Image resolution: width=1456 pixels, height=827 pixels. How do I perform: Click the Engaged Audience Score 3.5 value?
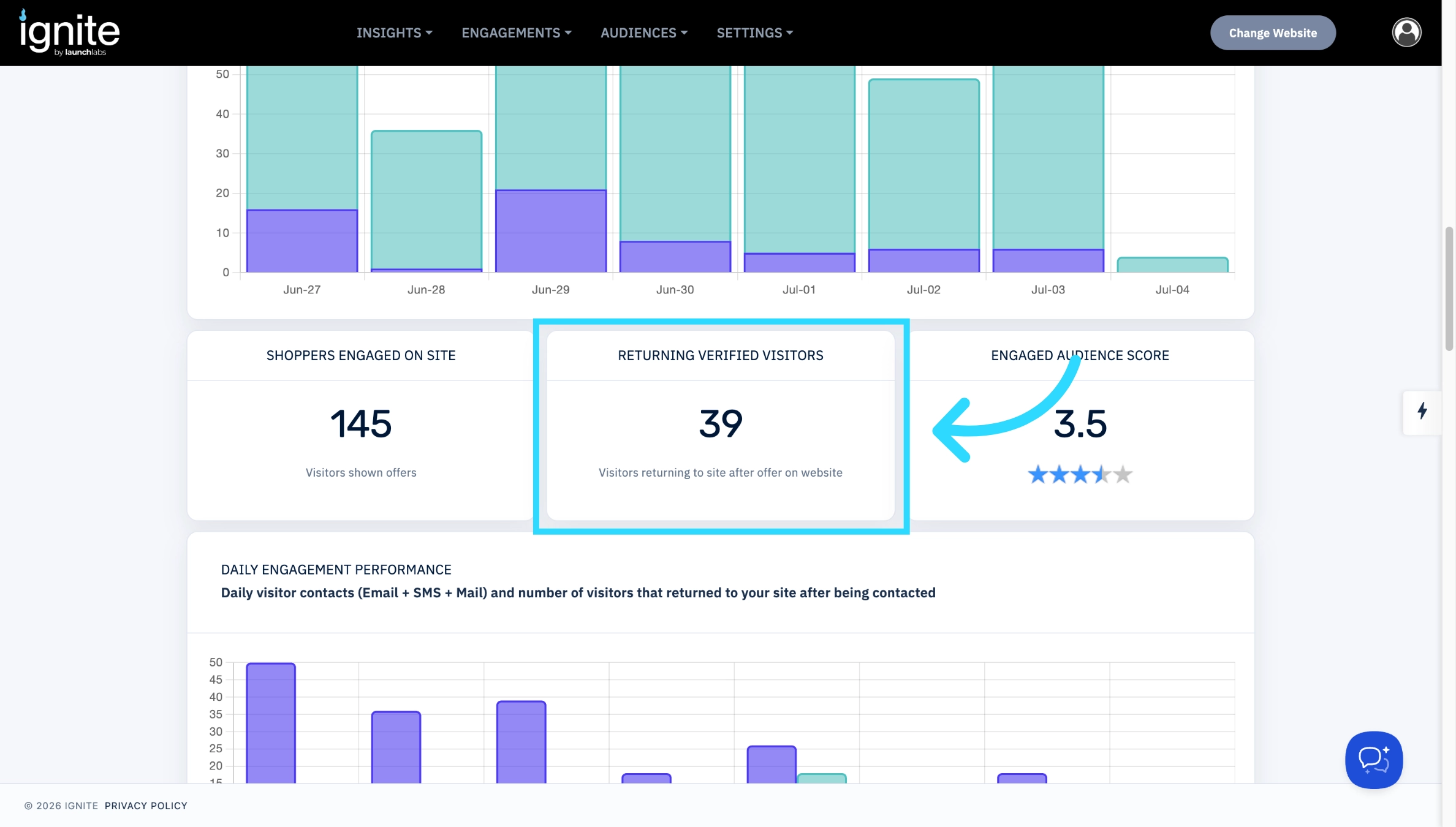(1080, 424)
